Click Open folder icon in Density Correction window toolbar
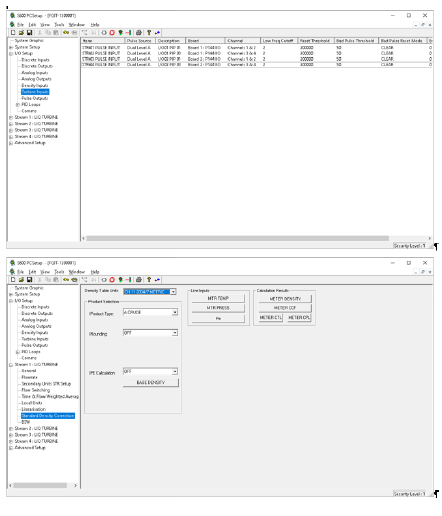 [x=21, y=280]
